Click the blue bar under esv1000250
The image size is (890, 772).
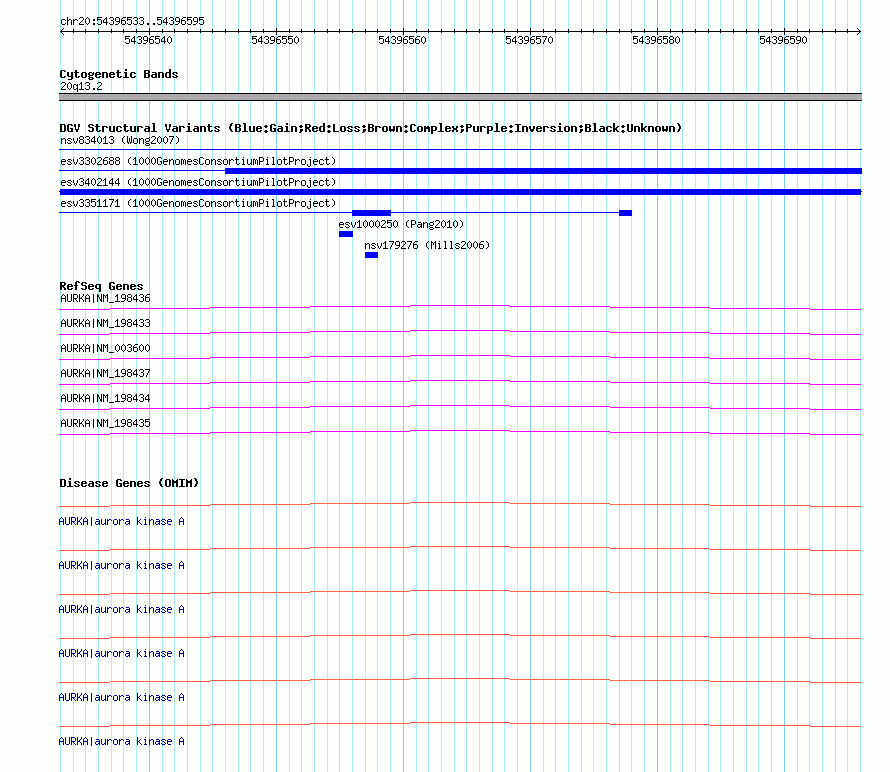(346, 234)
